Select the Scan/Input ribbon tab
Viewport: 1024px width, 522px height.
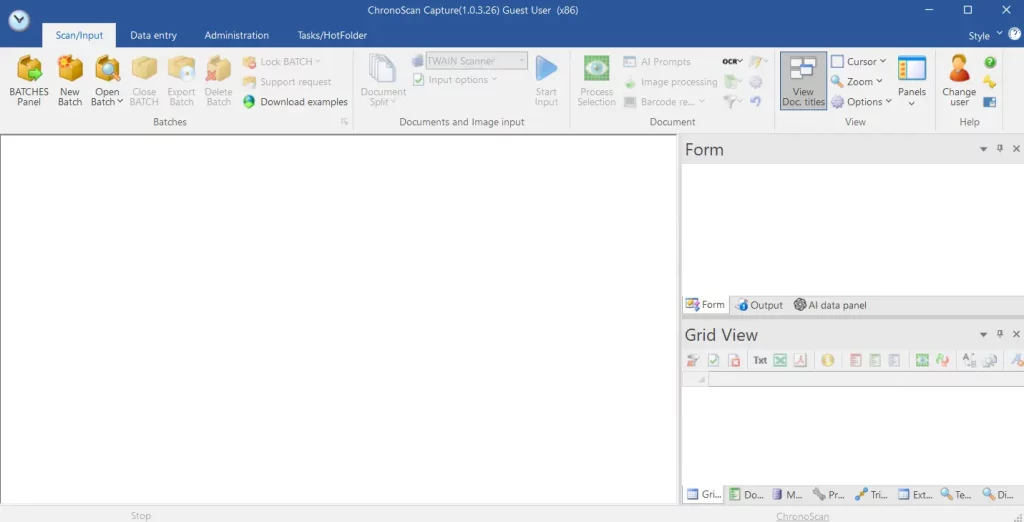pyautogui.click(x=79, y=35)
